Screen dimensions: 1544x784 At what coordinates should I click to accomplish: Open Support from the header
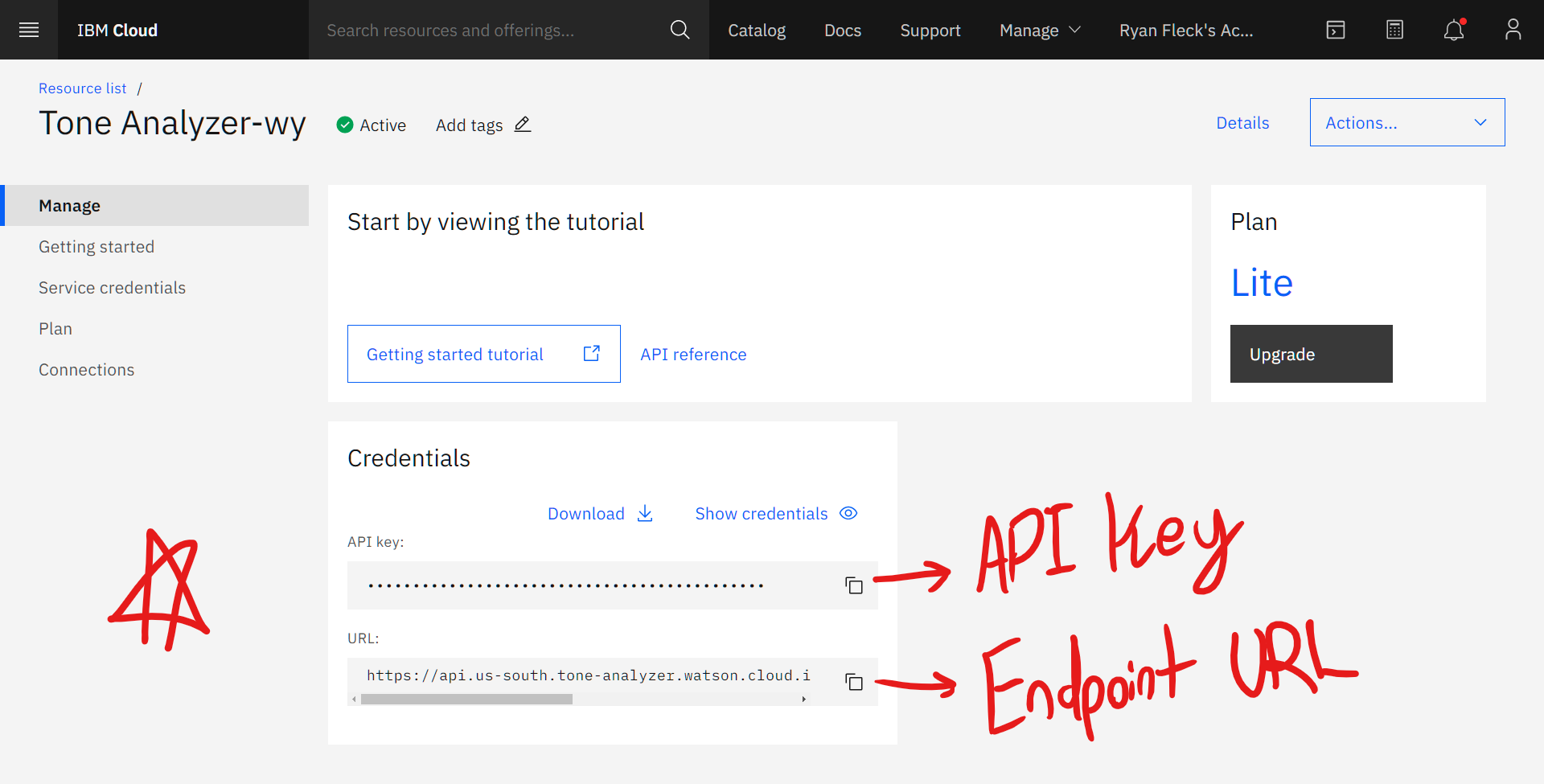pos(930,30)
